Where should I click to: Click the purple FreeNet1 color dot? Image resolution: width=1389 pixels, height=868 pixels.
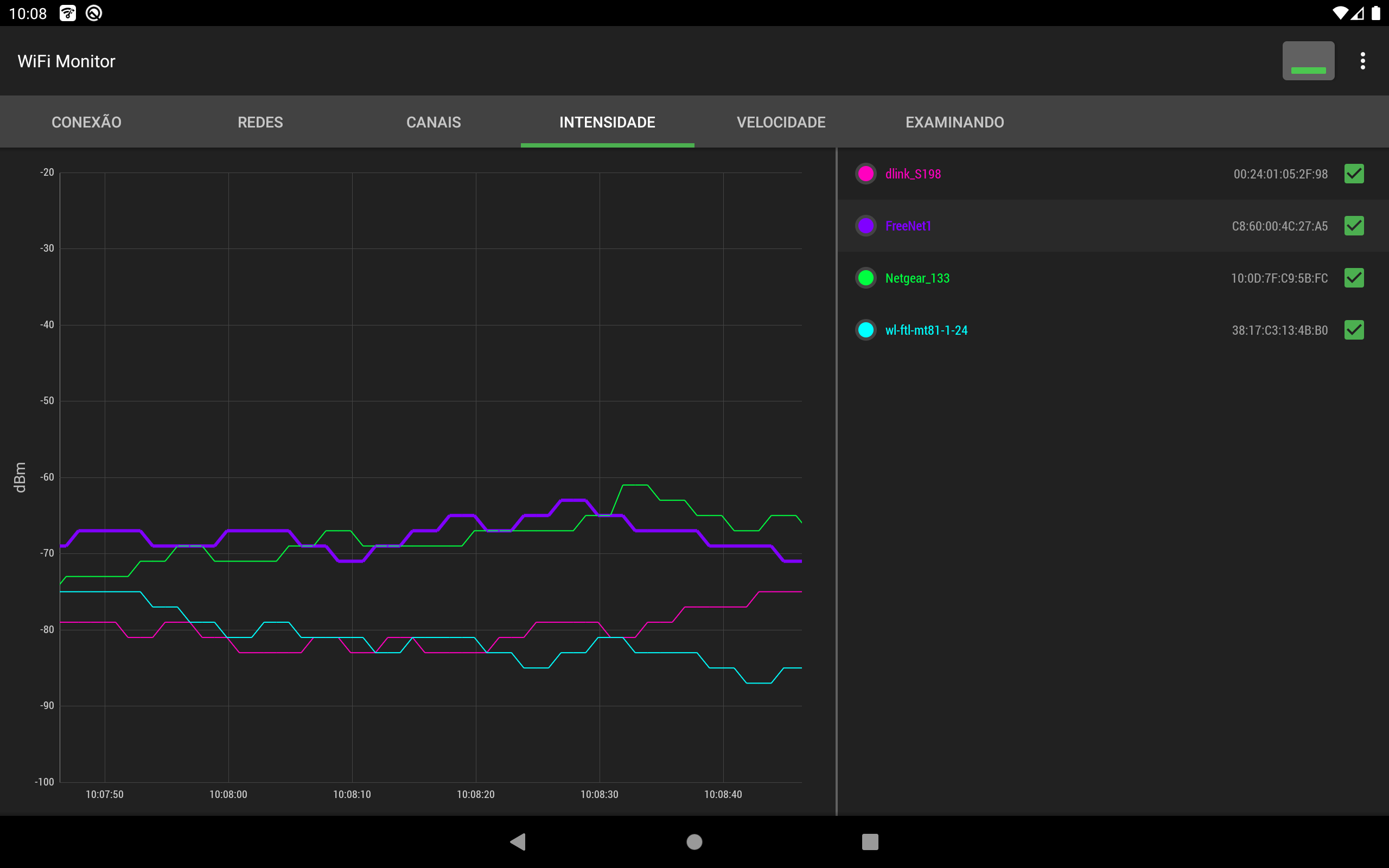[865, 226]
